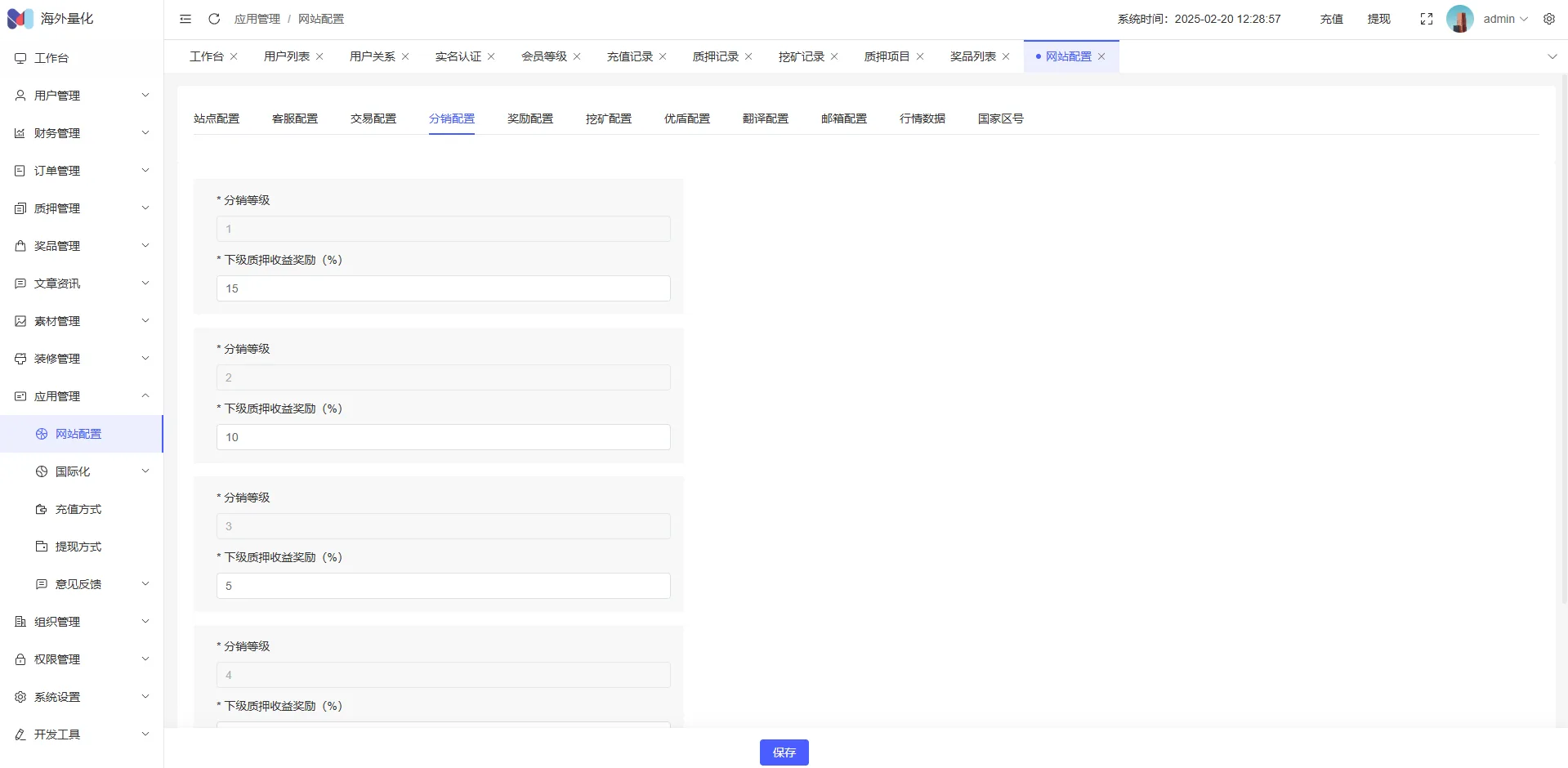The width and height of the screenshot is (1568, 768).
Task: Switch to the 奖励配置 settings tab
Action: 530,118
